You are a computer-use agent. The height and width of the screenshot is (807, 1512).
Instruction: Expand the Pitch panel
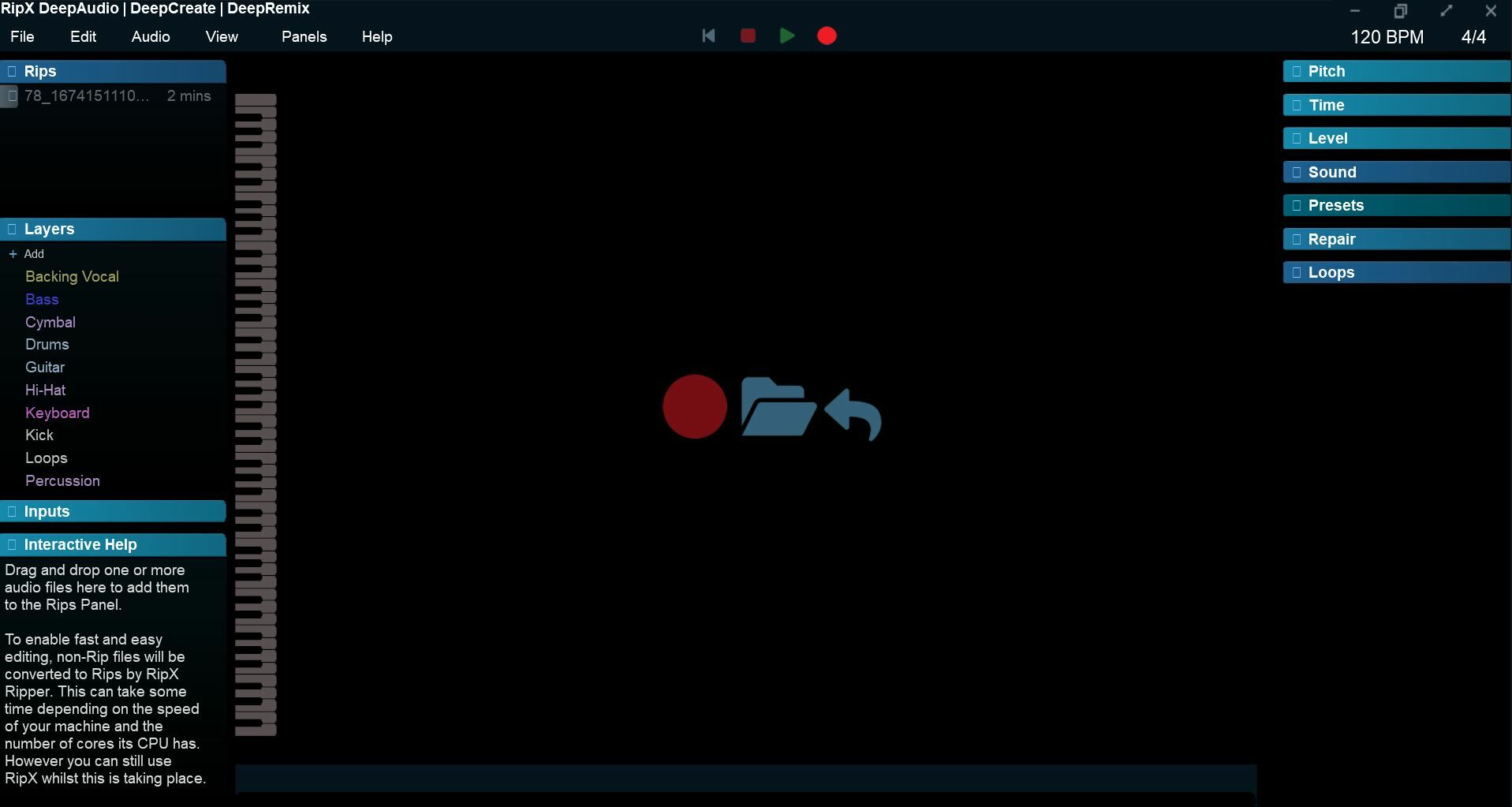tap(1396, 71)
